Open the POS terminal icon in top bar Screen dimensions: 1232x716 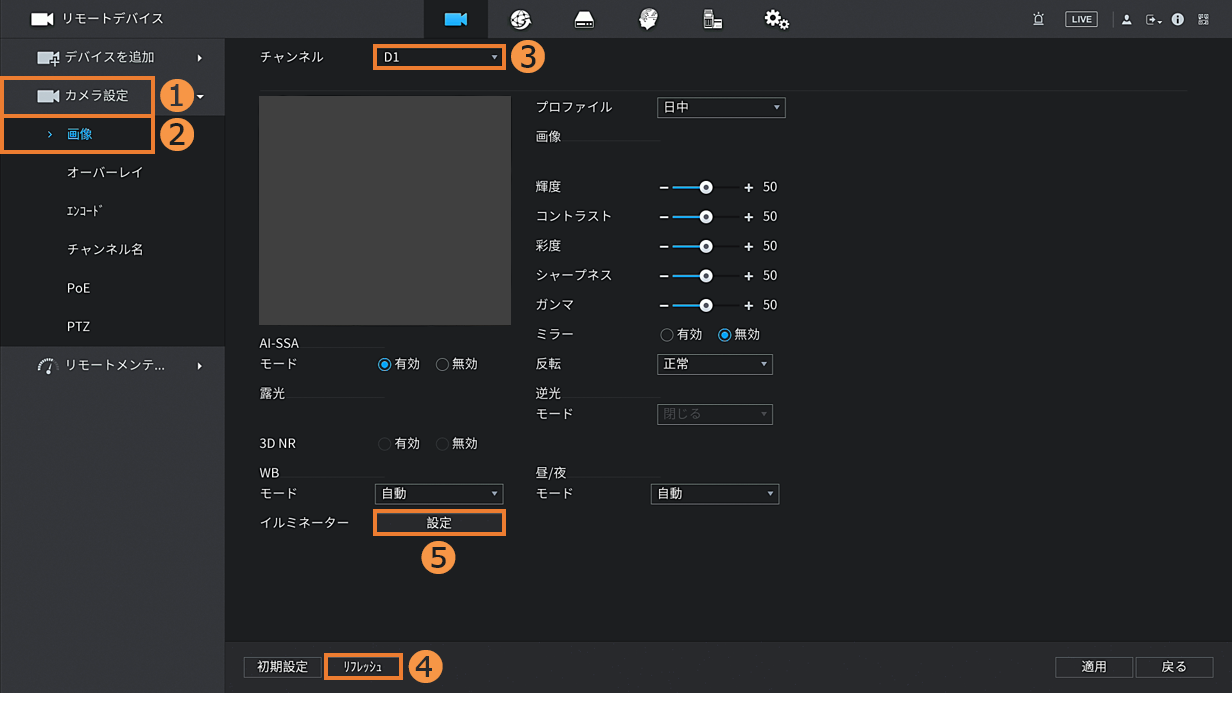click(x=712, y=19)
